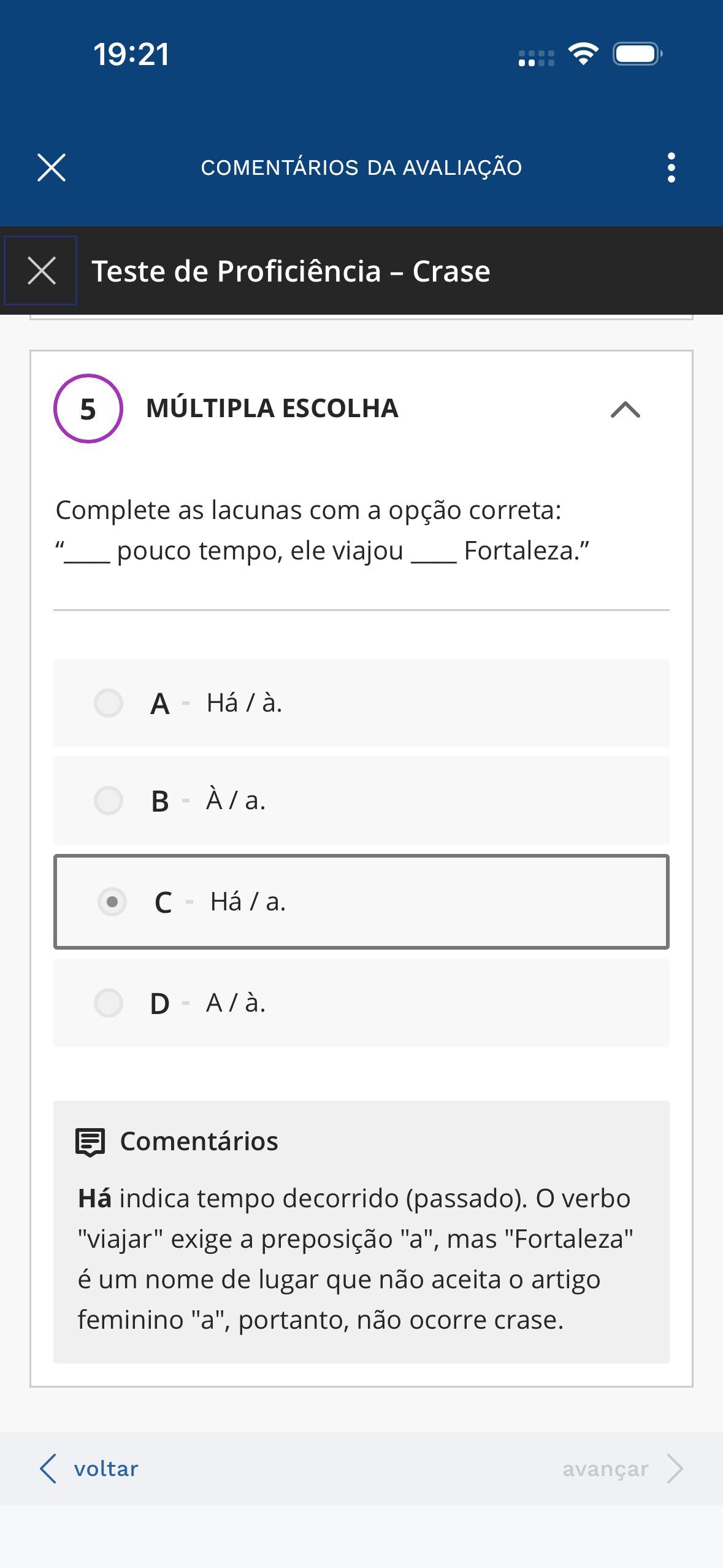
Task: Select radio option D A / à
Action: pyautogui.click(x=109, y=1003)
